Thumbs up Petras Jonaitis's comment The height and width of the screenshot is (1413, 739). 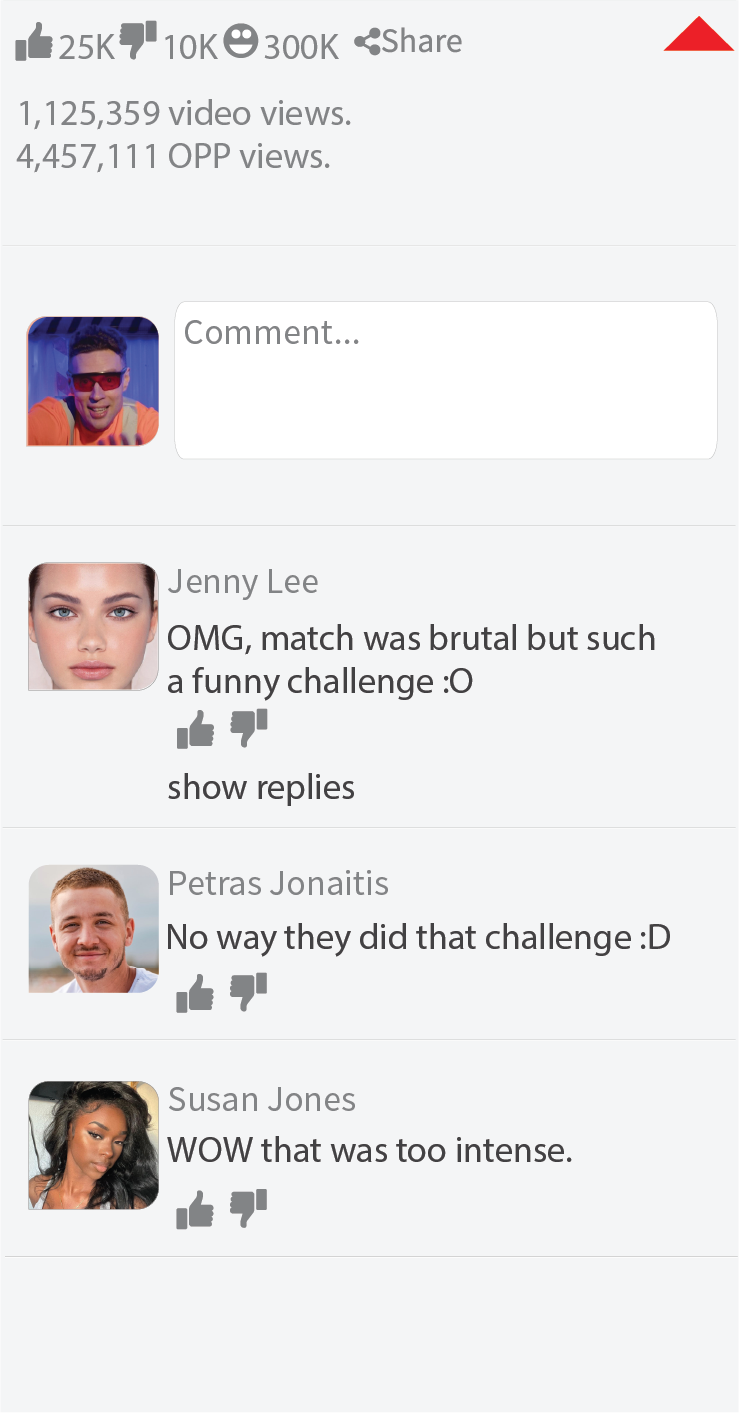pos(195,994)
